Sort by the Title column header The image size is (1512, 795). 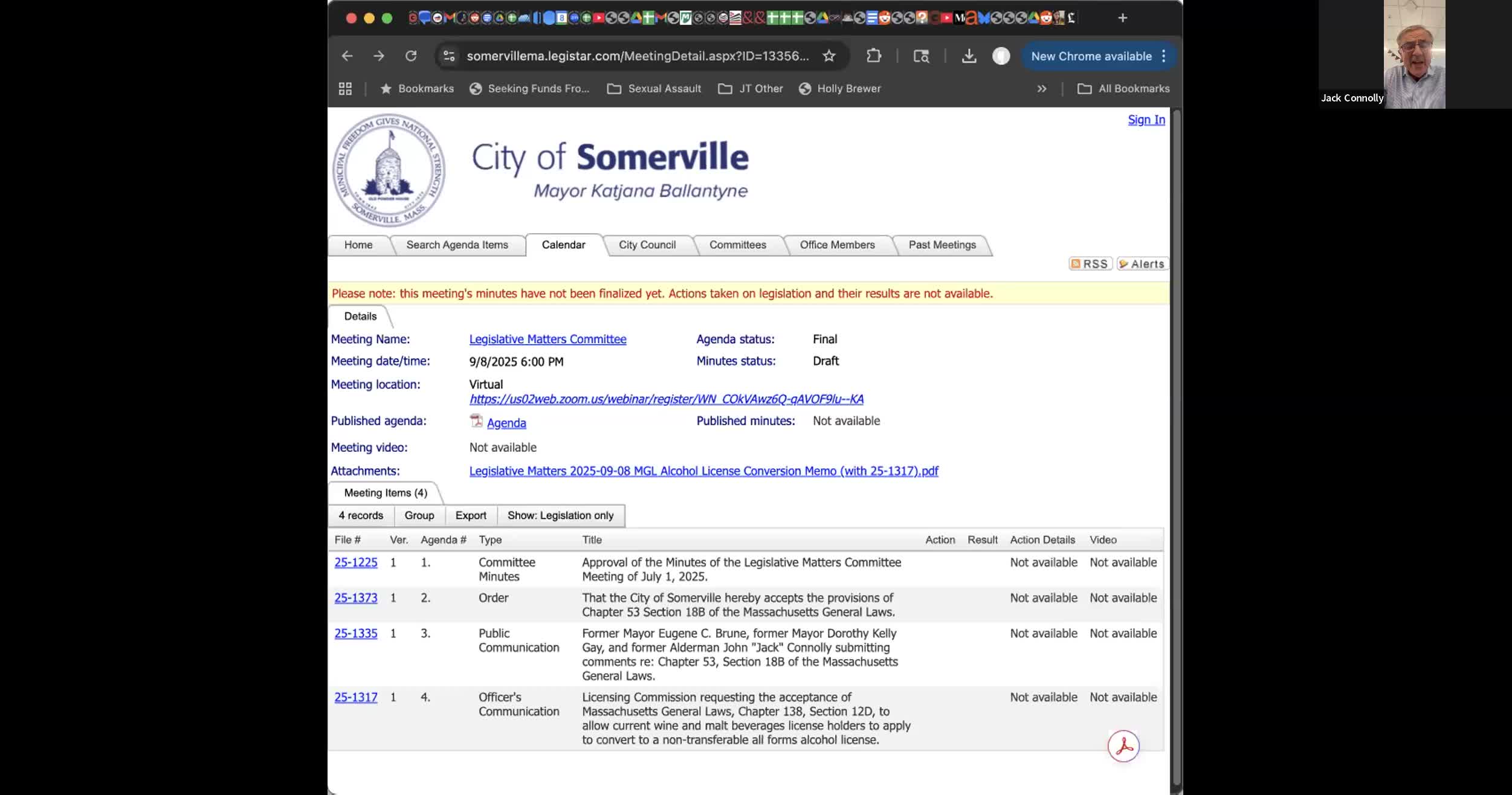592,540
